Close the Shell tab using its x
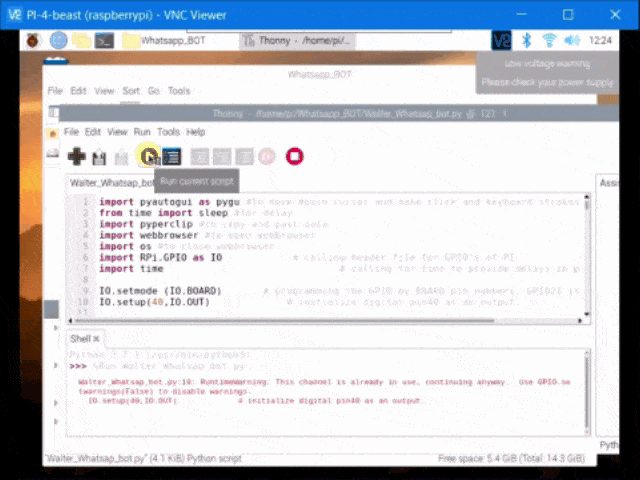Viewport: 640px width, 480px height. [97, 339]
